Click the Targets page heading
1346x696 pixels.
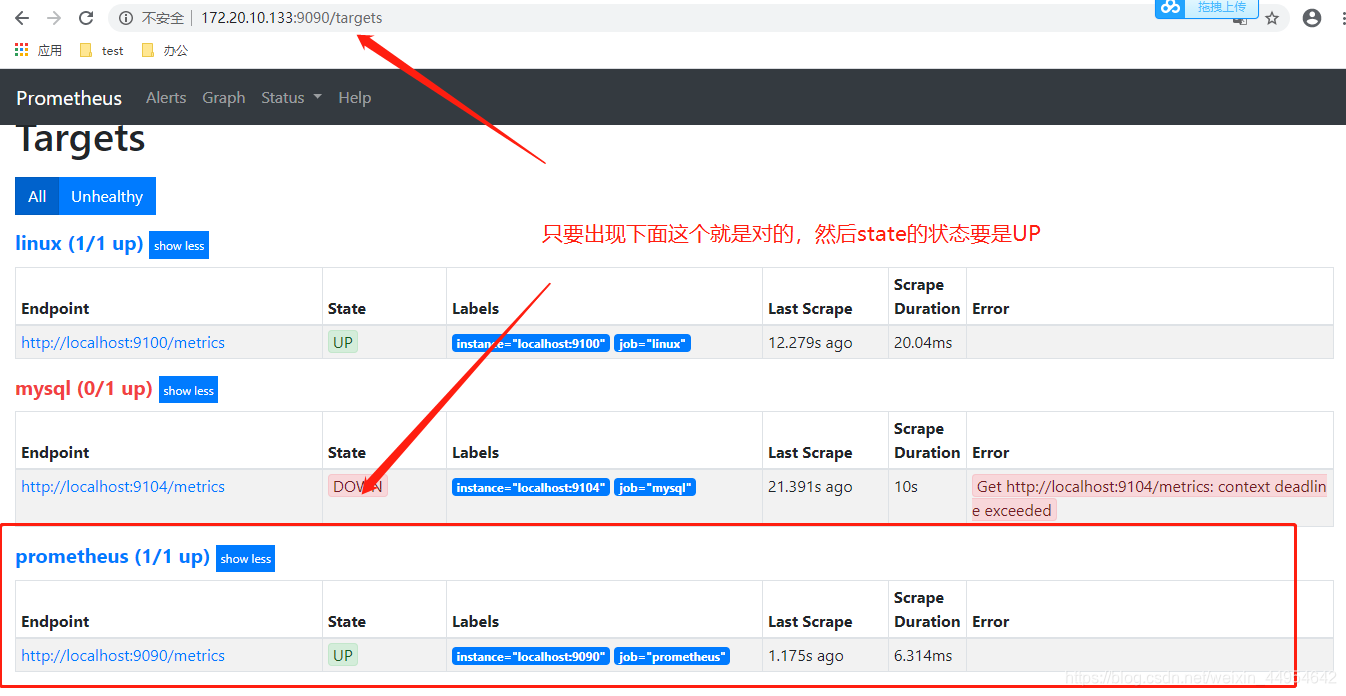point(81,140)
